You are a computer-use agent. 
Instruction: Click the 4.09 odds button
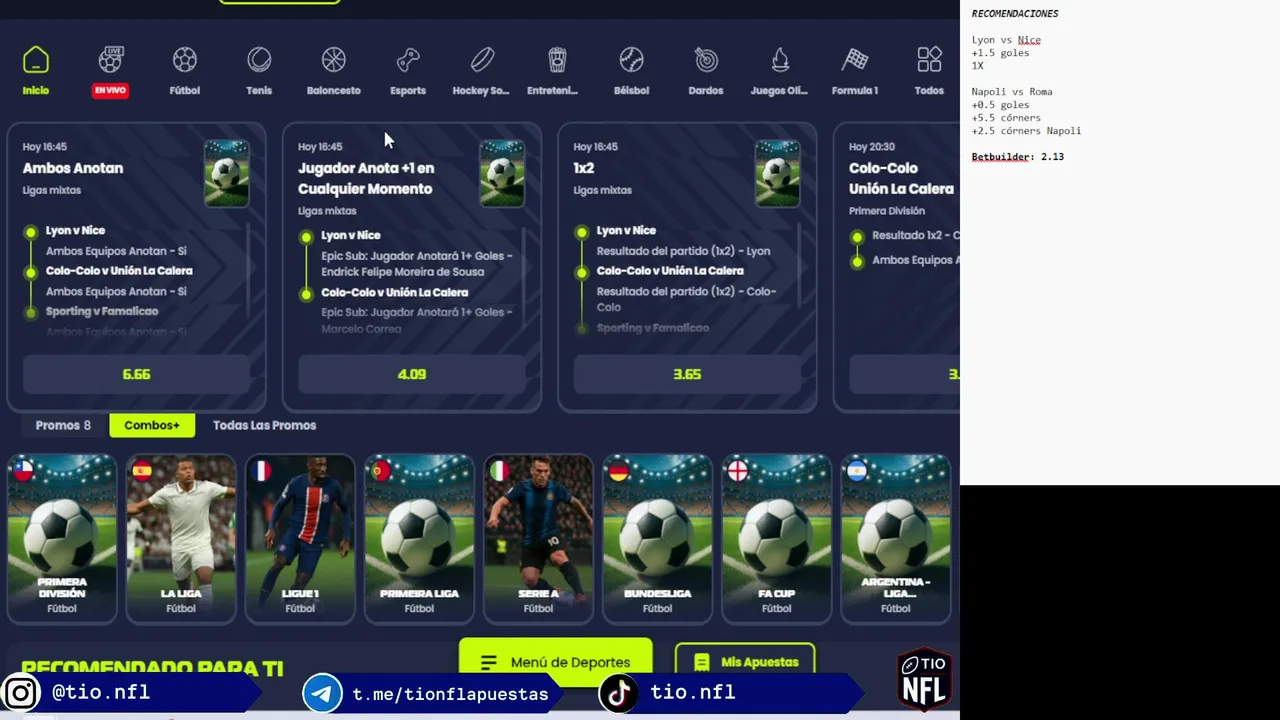(412, 374)
